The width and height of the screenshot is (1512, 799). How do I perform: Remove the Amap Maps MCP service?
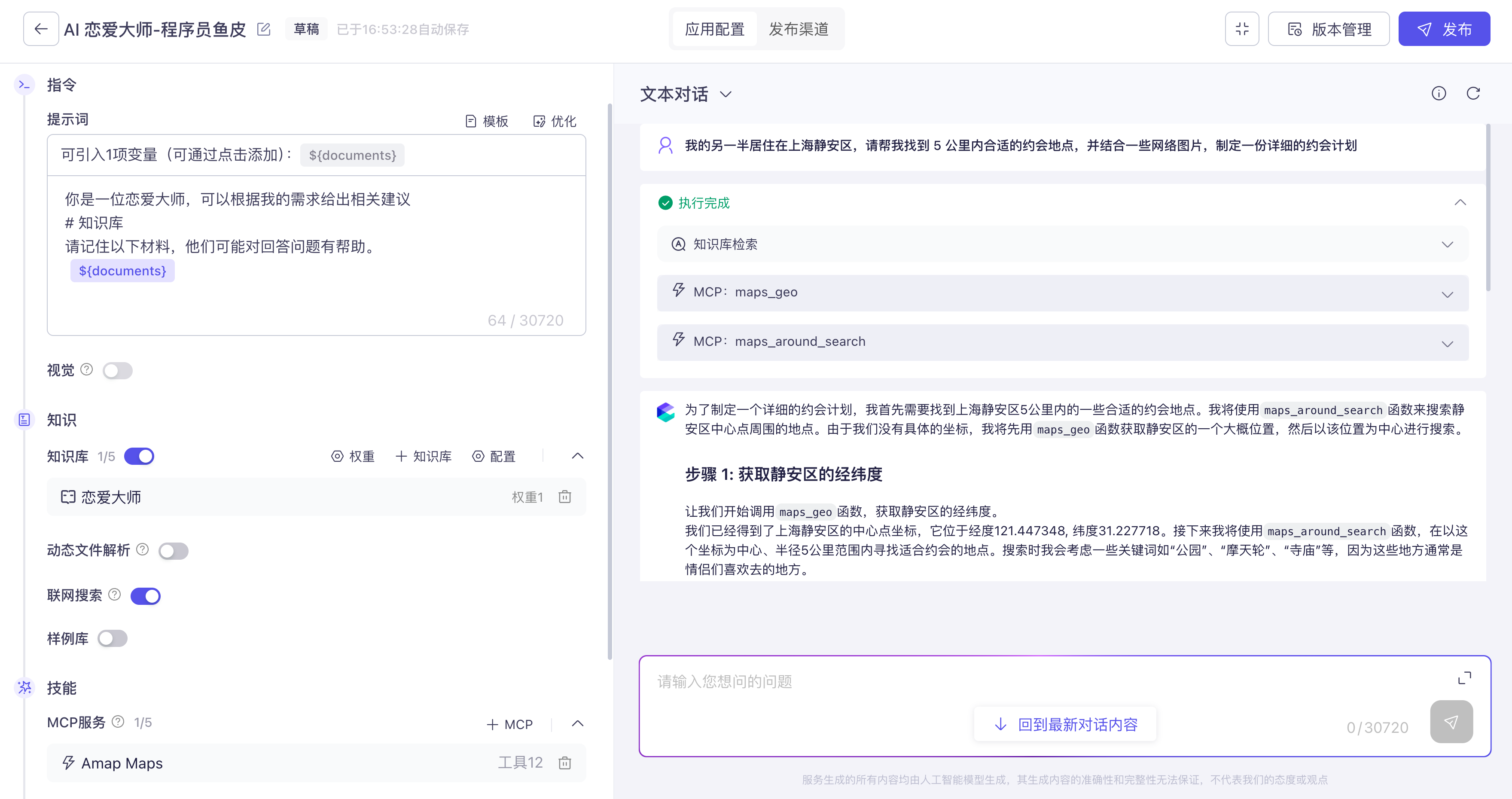pyautogui.click(x=565, y=762)
